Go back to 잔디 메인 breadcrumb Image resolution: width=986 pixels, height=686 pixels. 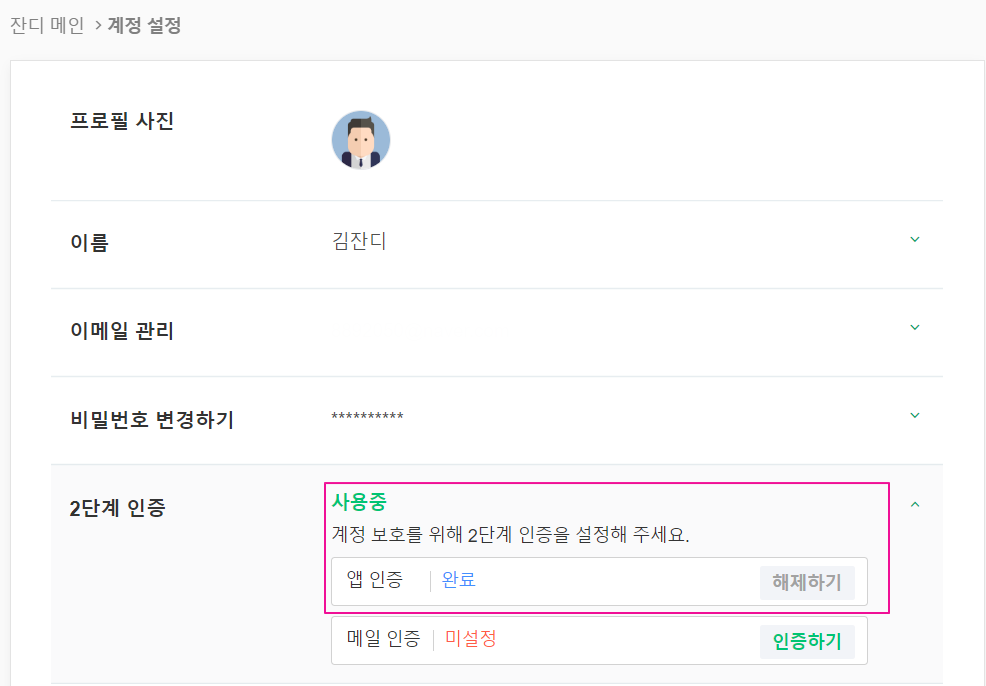(47, 25)
